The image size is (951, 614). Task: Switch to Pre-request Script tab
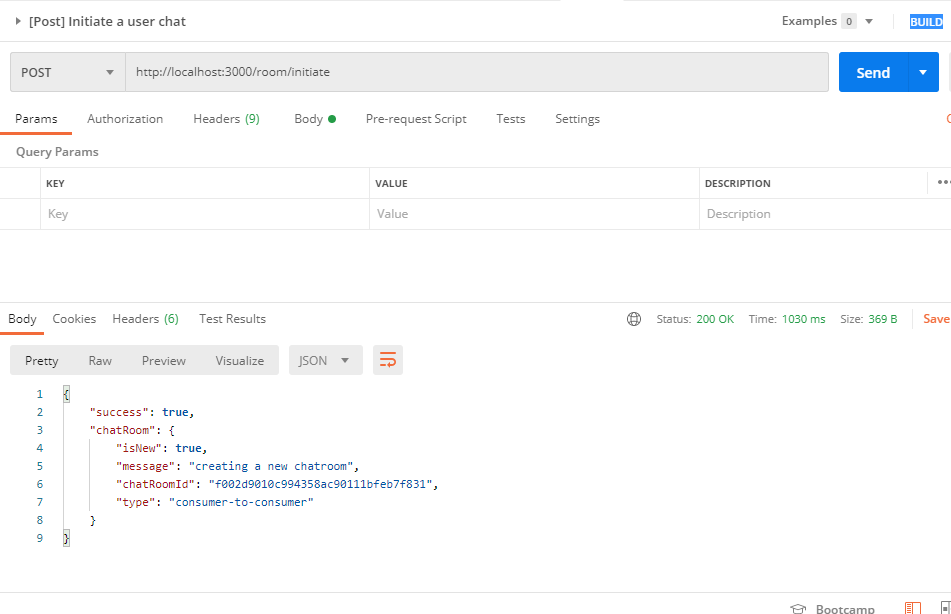[x=416, y=119]
